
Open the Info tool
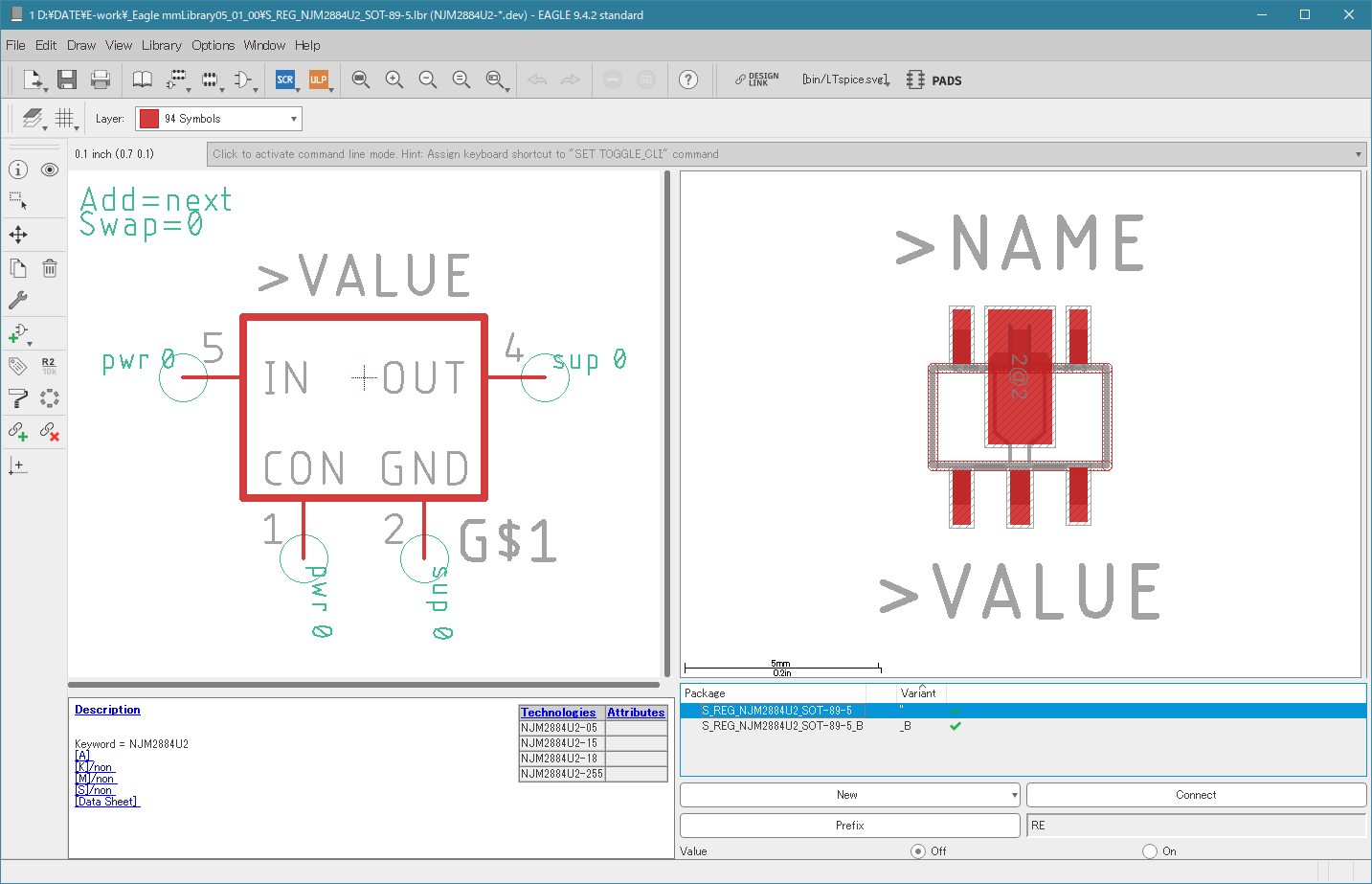coord(18,170)
